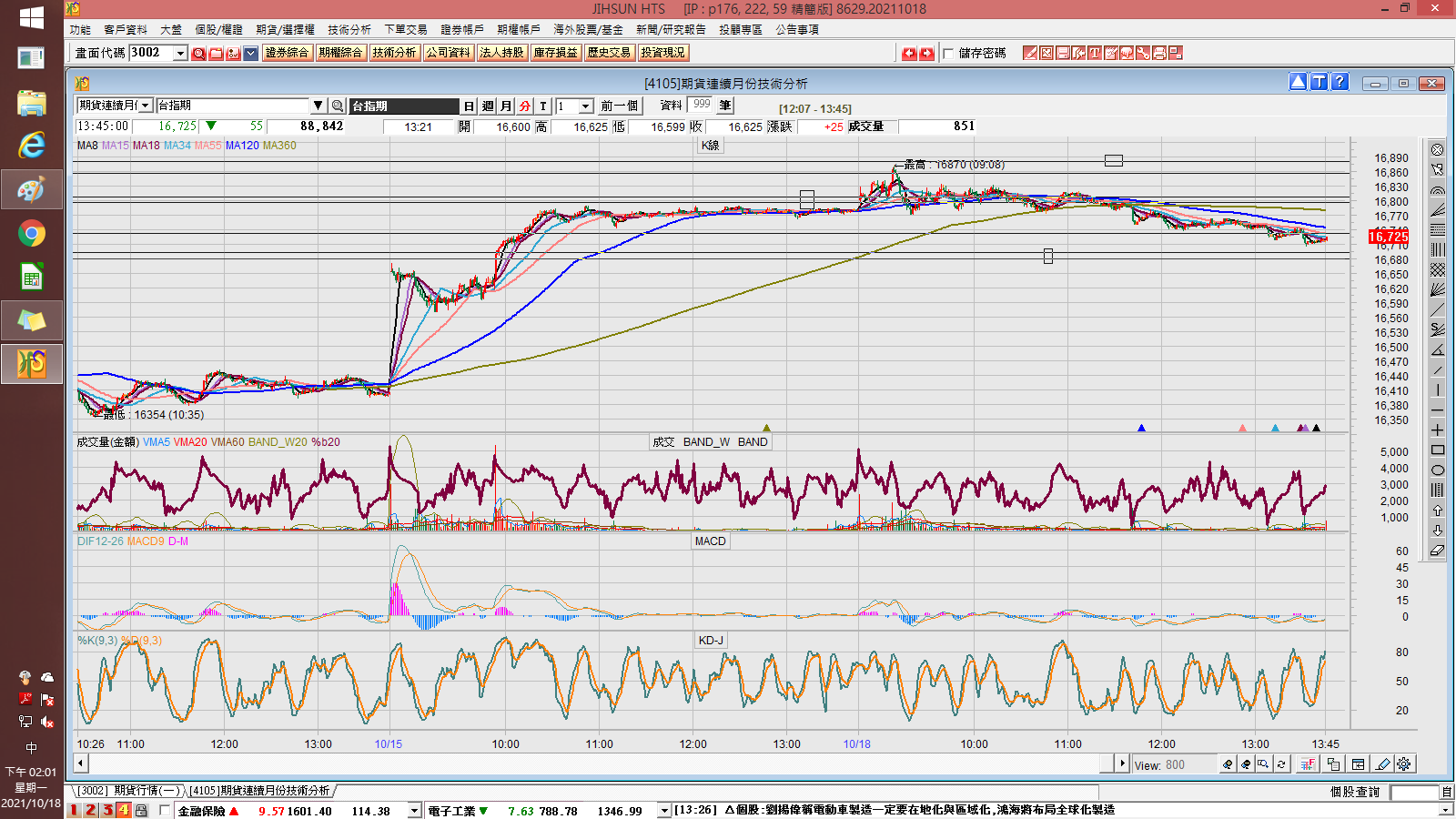Image resolution: width=1456 pixels, height=819 pixels.
Task: Click the 法人持股 toolbar button
Action: pos(501,53)
